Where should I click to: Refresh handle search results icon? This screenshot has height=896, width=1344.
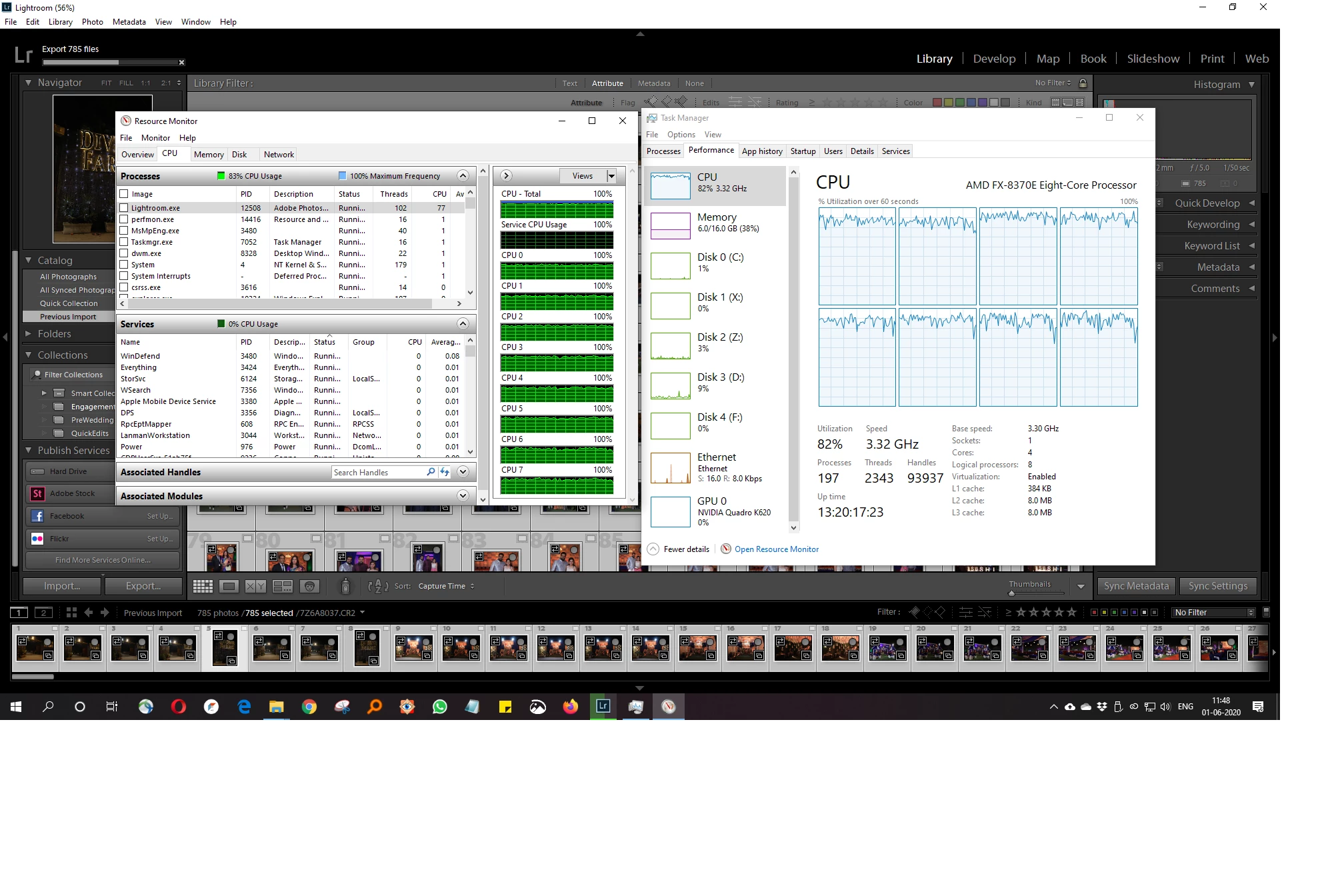(x=445, y=472)
